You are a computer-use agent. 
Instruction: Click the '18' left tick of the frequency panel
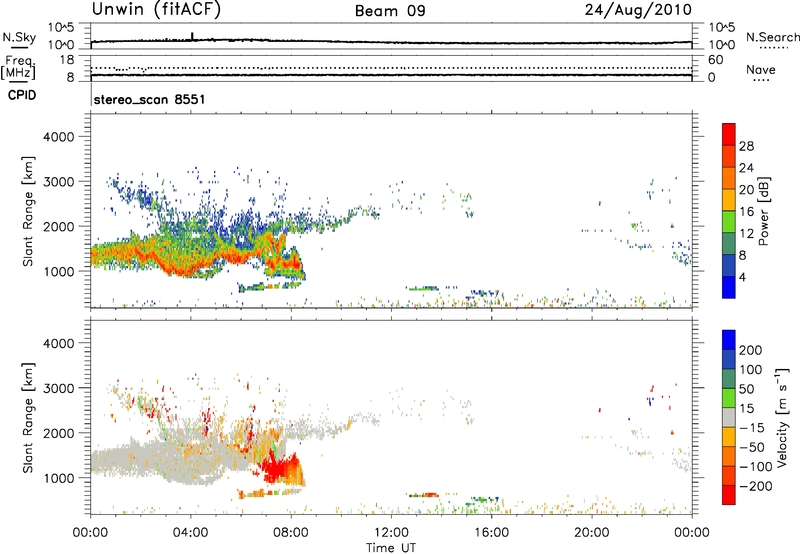(67, 60)
